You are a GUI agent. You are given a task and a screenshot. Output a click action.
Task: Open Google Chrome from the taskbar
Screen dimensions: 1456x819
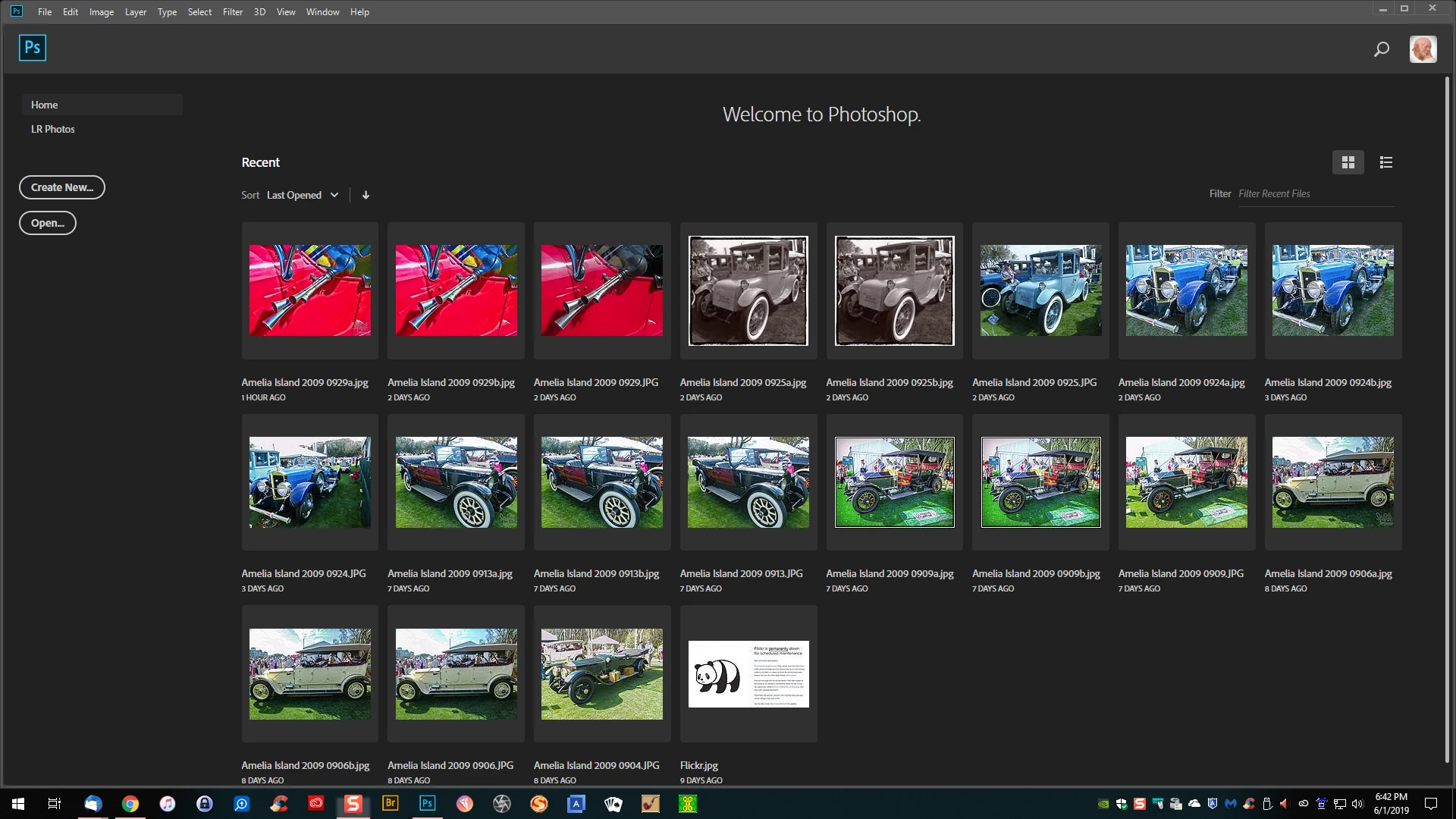coord(130,804)
